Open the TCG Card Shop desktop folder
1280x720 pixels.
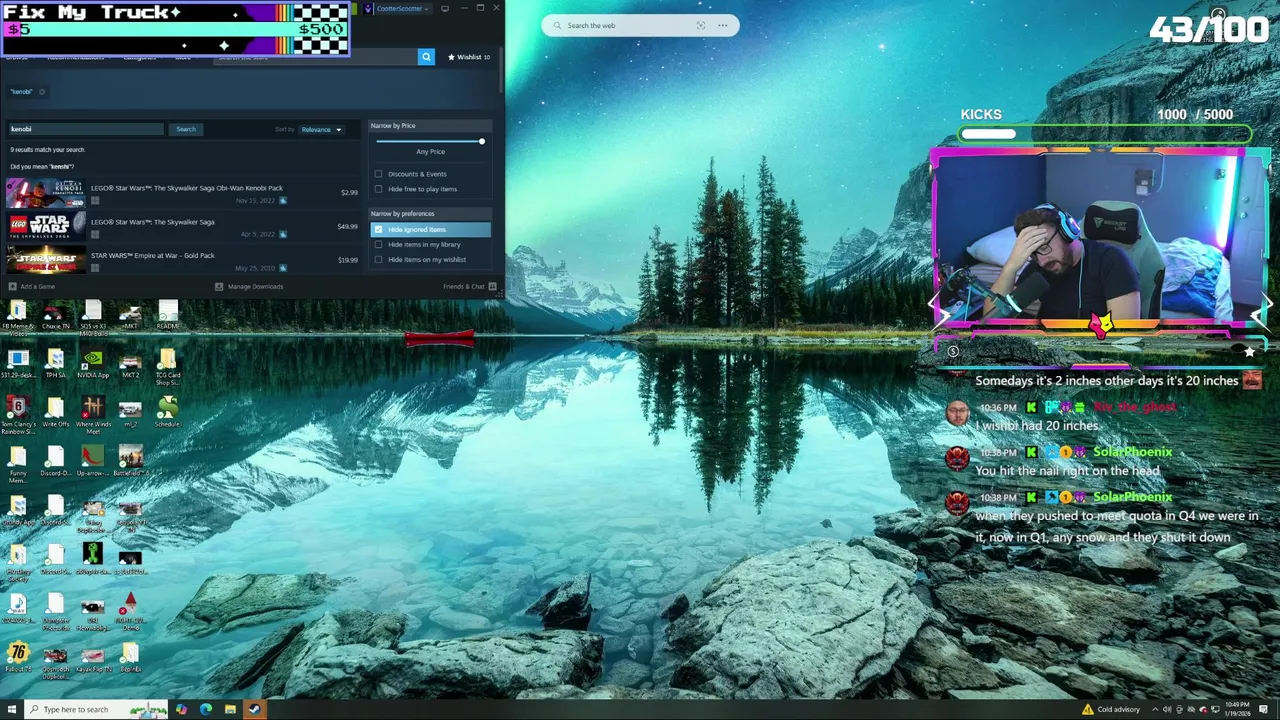point(167,366)
